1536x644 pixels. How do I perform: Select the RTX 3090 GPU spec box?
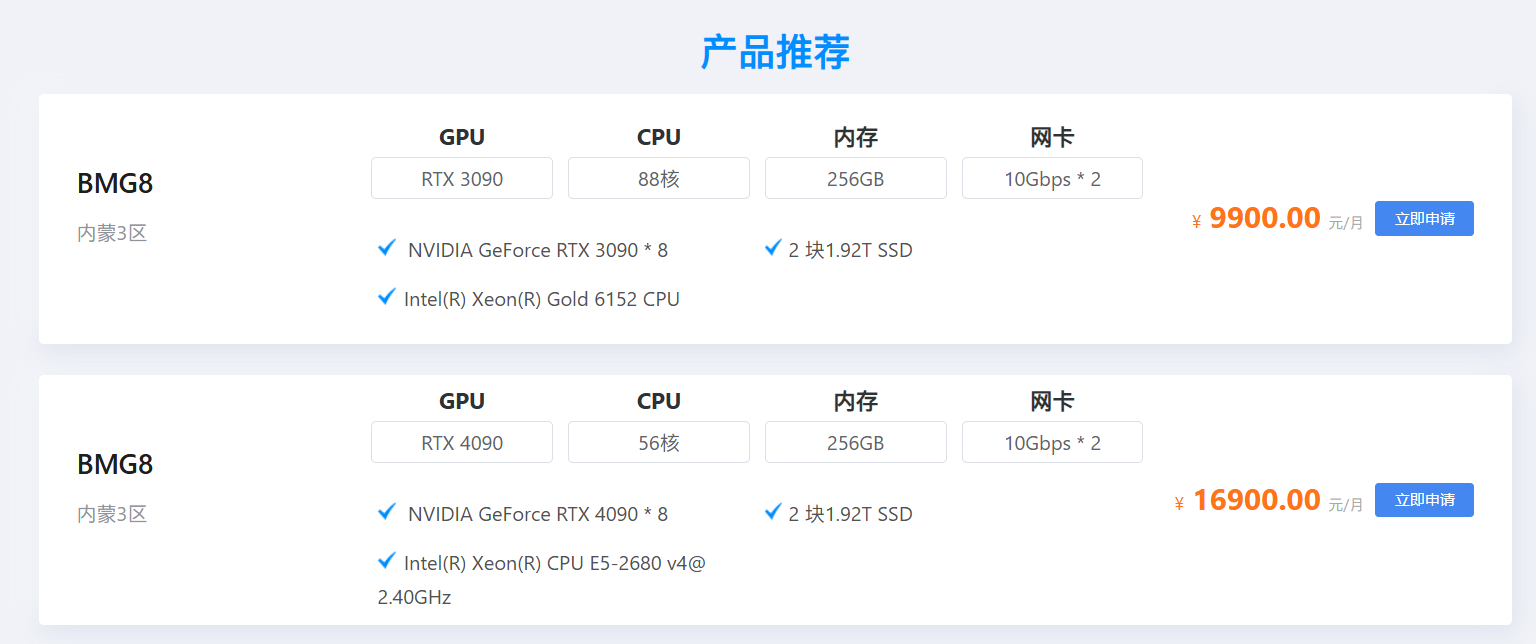(461, 177)
